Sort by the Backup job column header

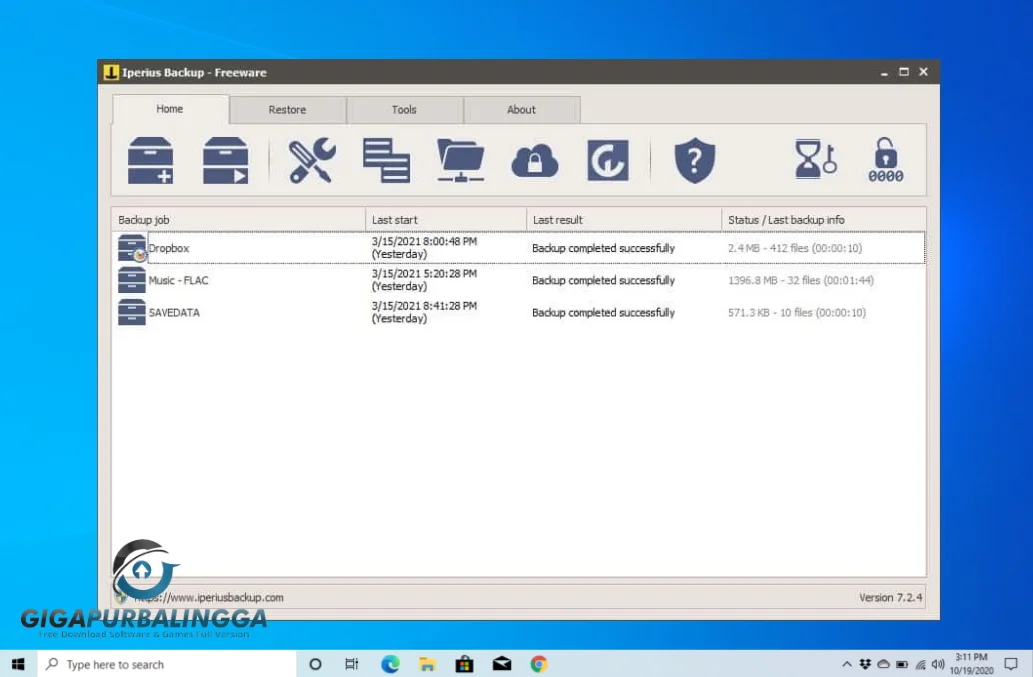238,220
